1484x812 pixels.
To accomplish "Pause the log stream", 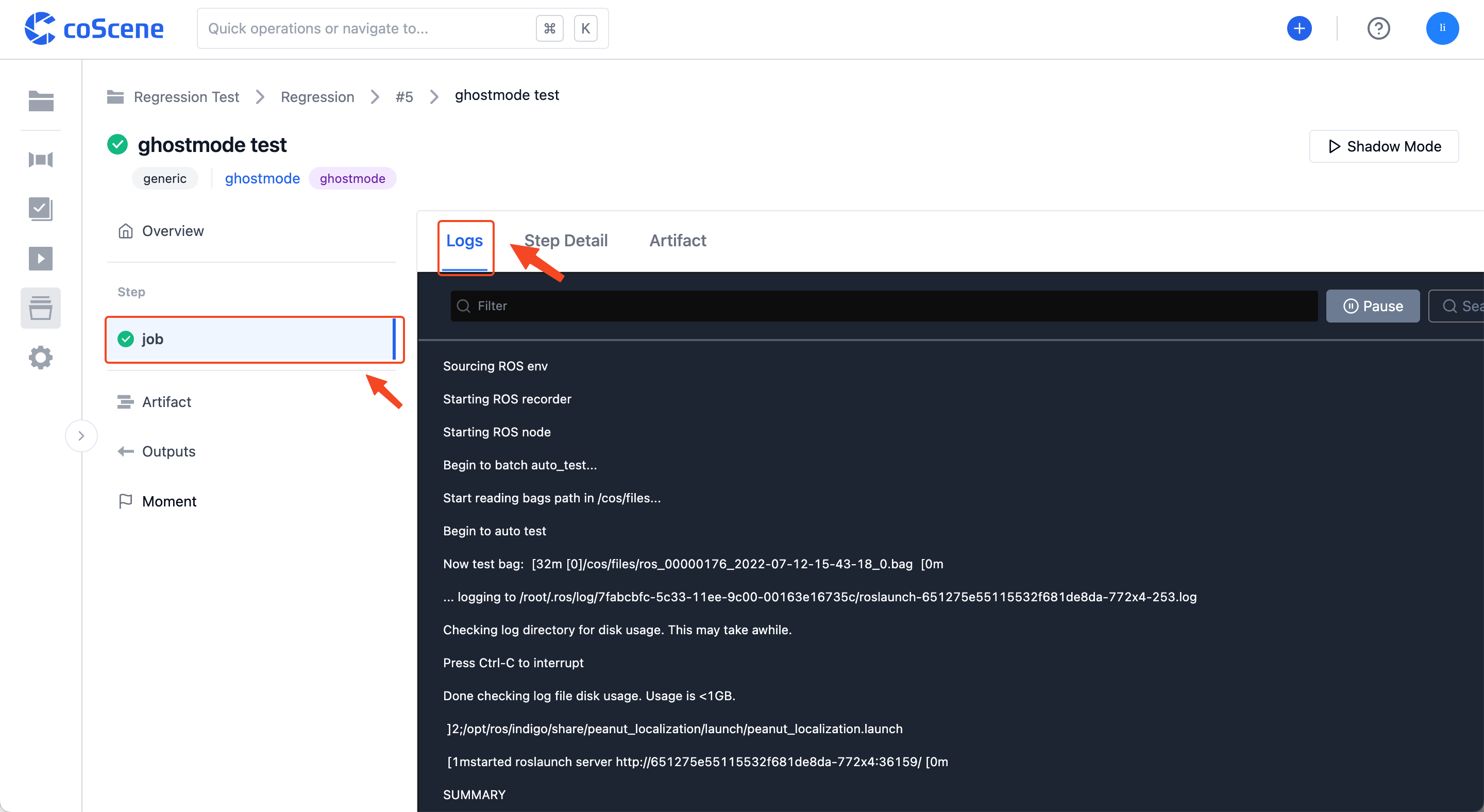I will pos(1373,306).
